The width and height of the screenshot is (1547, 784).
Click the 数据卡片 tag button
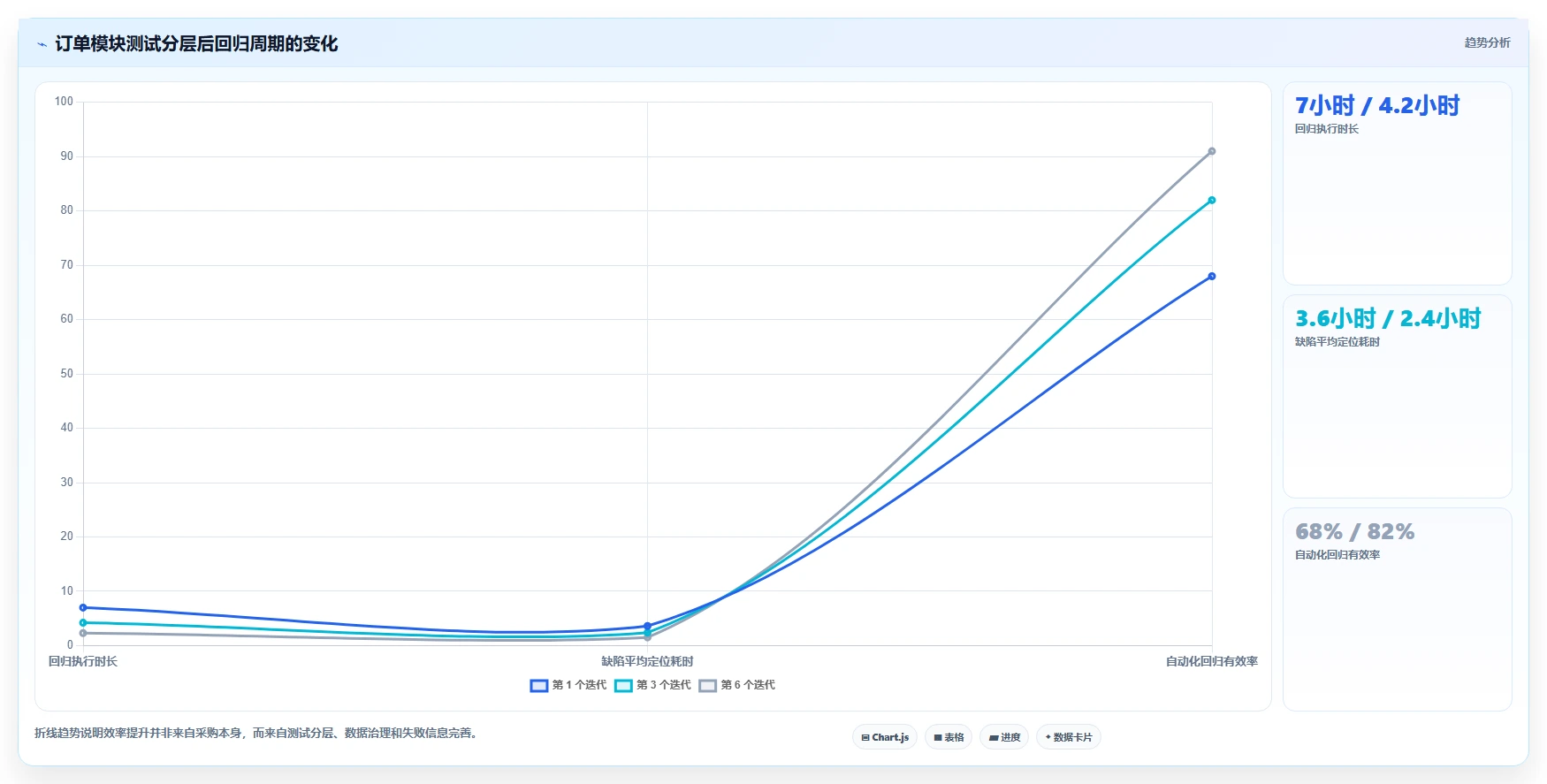point(1068,737)
